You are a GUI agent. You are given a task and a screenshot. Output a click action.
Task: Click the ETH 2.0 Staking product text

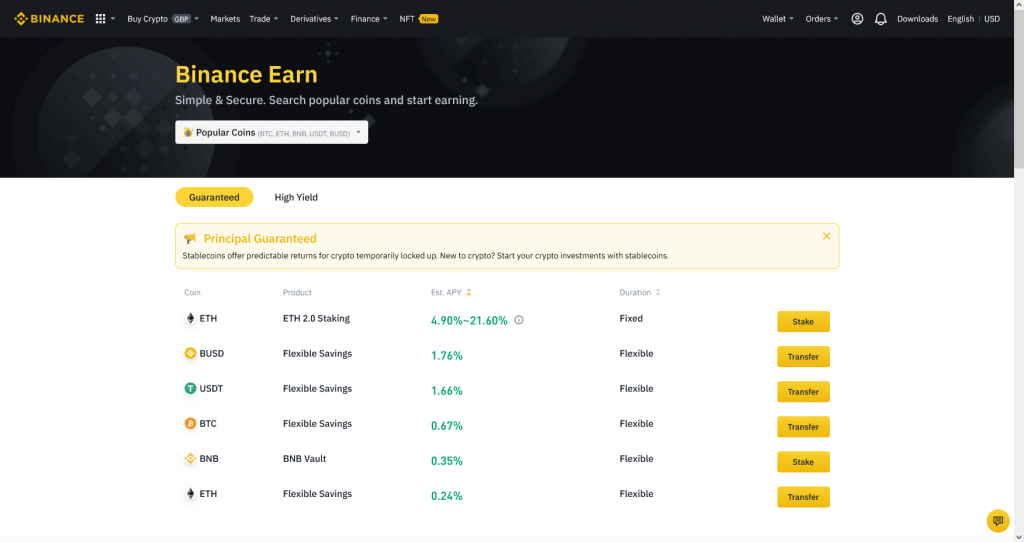pyautogui.click(x=316, y=319)
